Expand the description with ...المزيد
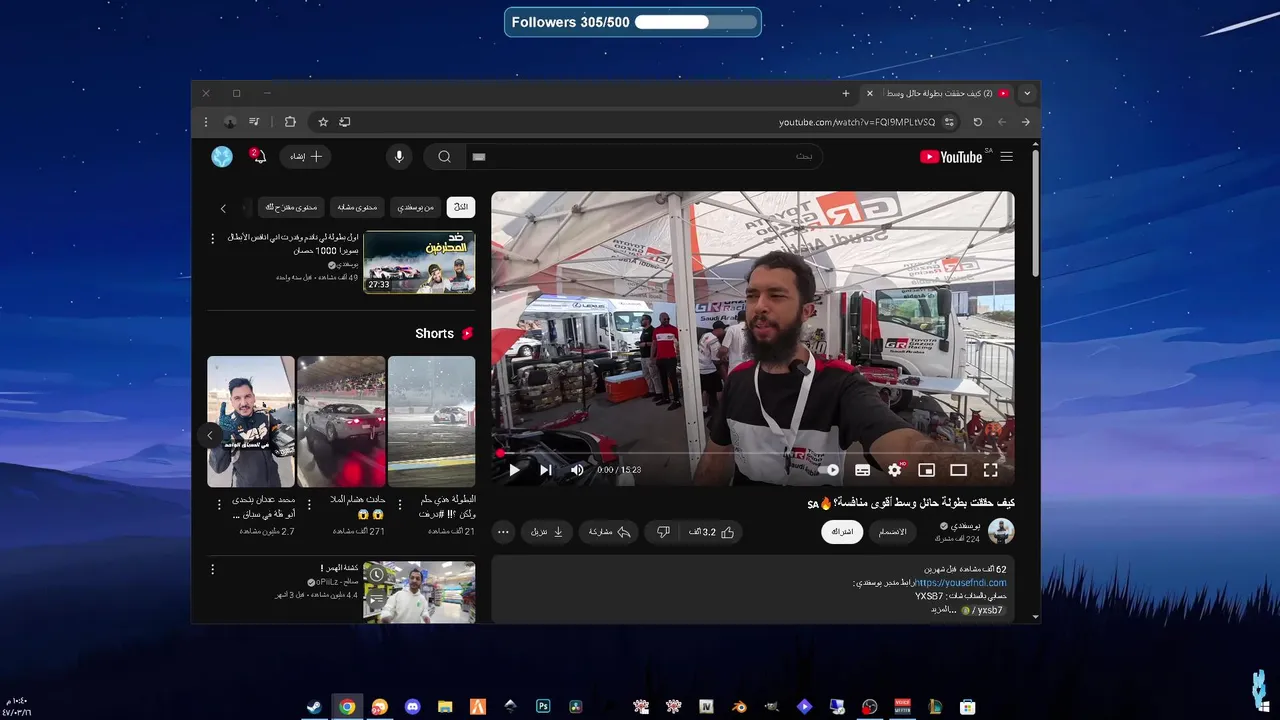 (x=944, y=609)
